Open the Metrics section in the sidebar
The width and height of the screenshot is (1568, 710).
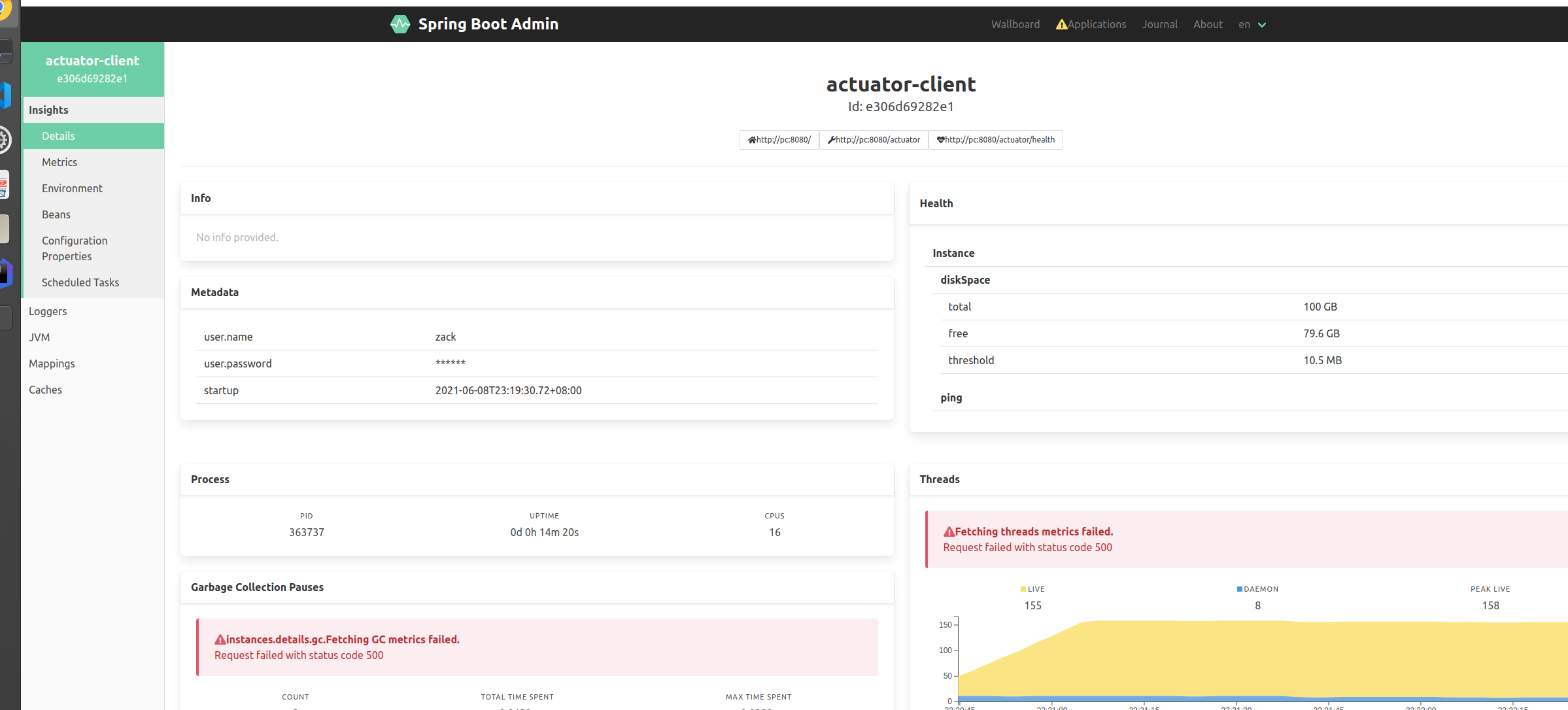pyautogui.click(x=60, y=161)
